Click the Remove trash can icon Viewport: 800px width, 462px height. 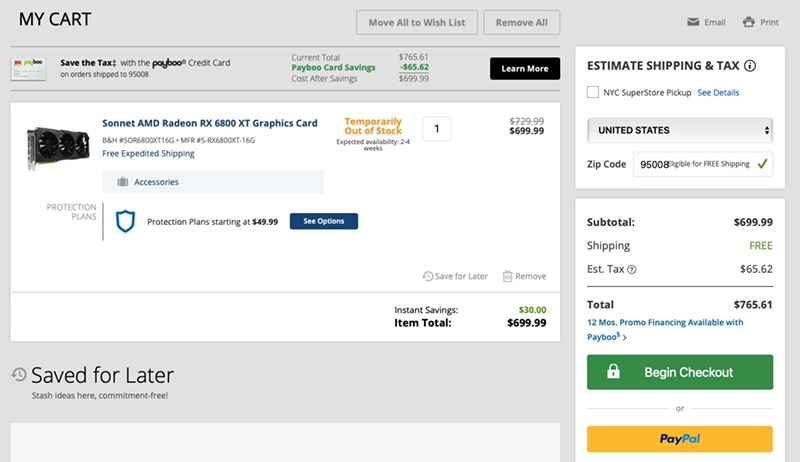click(507, 276)
